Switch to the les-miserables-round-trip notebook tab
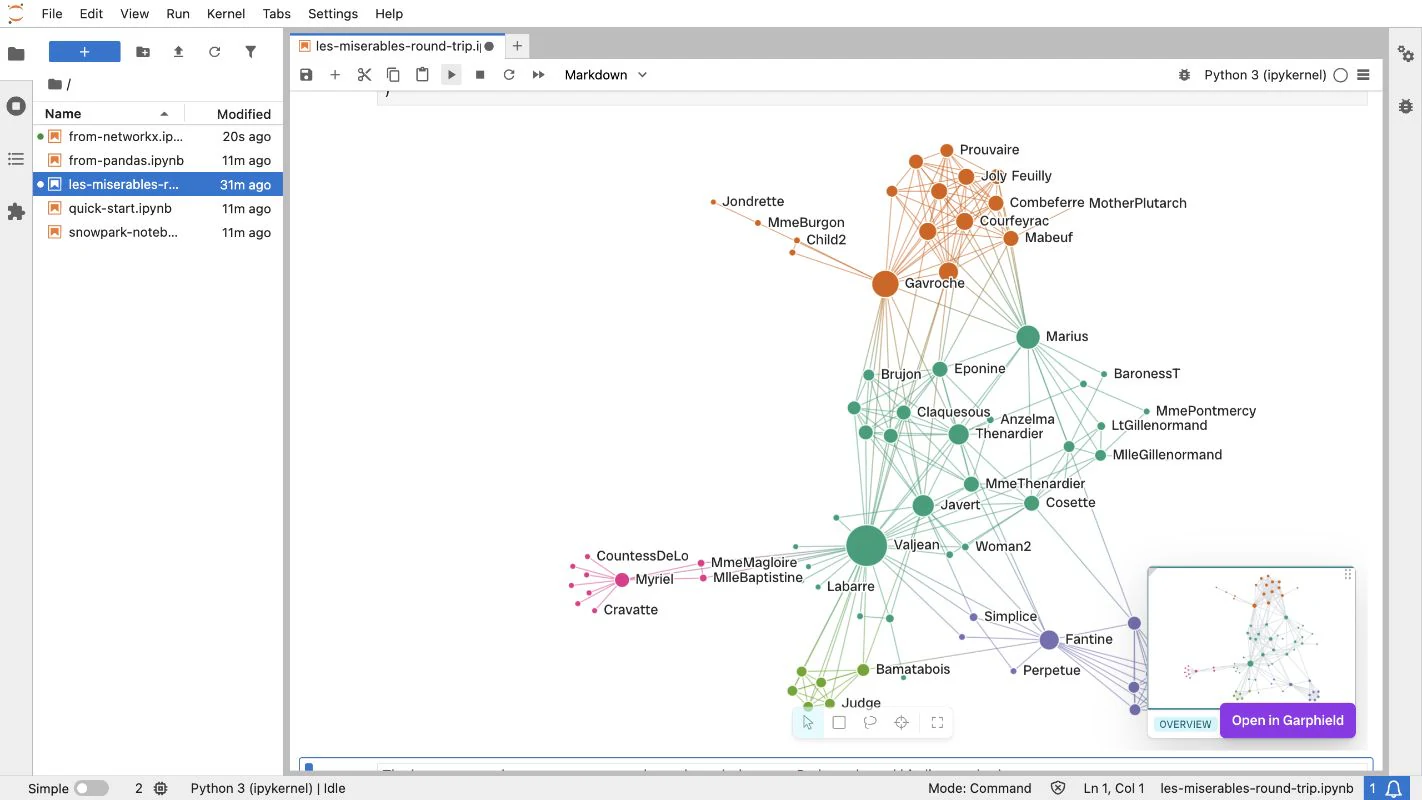Screen dimensions: 1422x800 (397, 46)
